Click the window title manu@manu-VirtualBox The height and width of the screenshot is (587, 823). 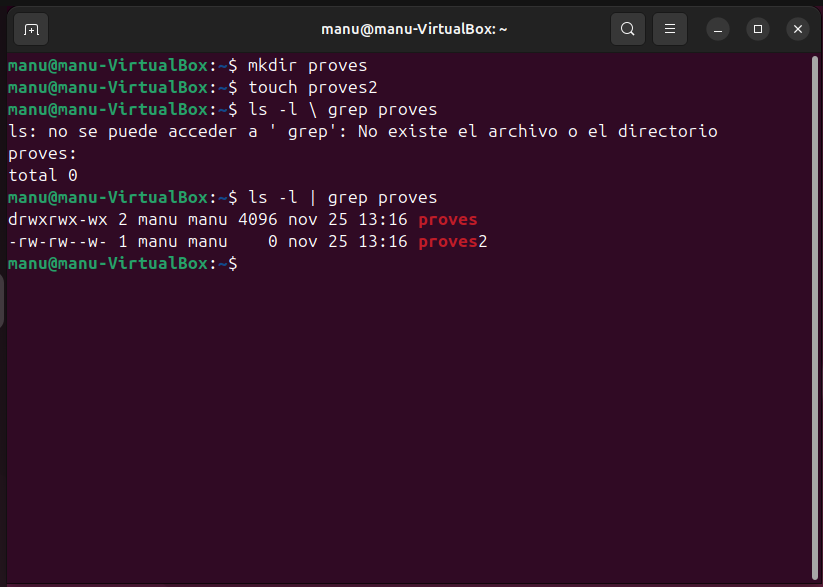pos(414,29)
